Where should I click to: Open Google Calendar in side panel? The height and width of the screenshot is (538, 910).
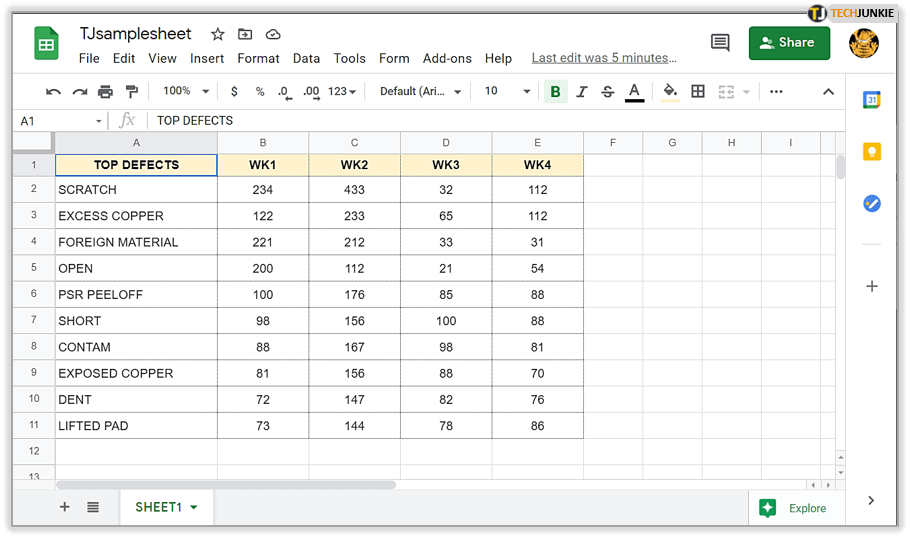[x=871, y=100]
